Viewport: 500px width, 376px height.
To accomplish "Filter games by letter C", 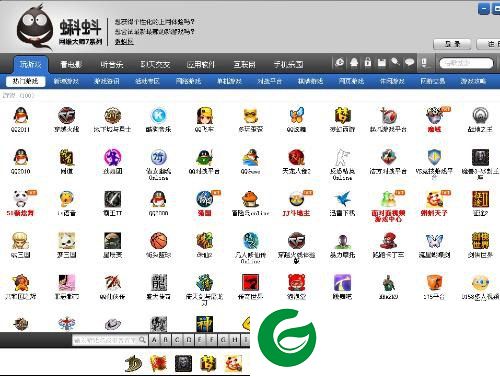I will (x=177, y=340).
